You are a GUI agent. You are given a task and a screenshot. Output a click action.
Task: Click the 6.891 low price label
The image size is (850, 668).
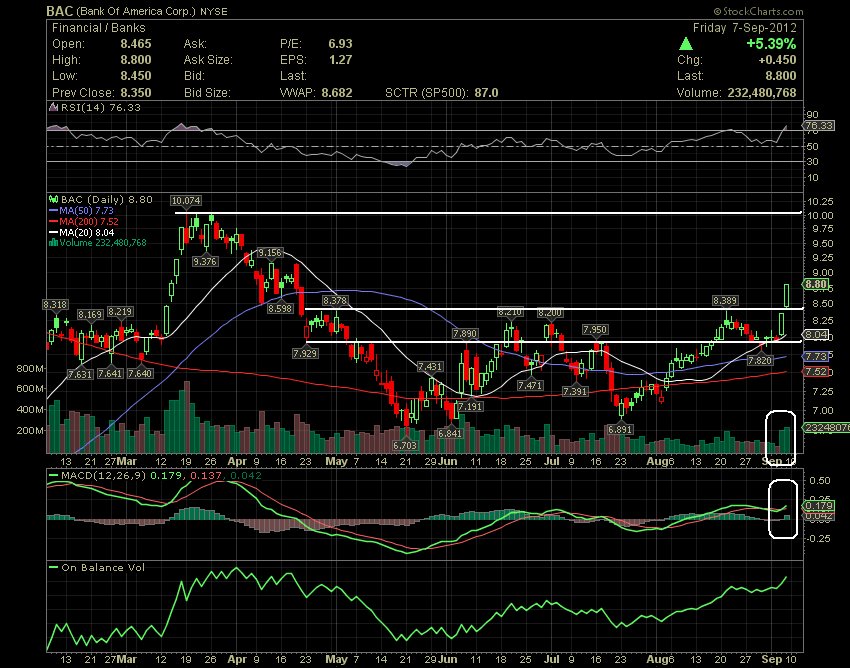620,429
